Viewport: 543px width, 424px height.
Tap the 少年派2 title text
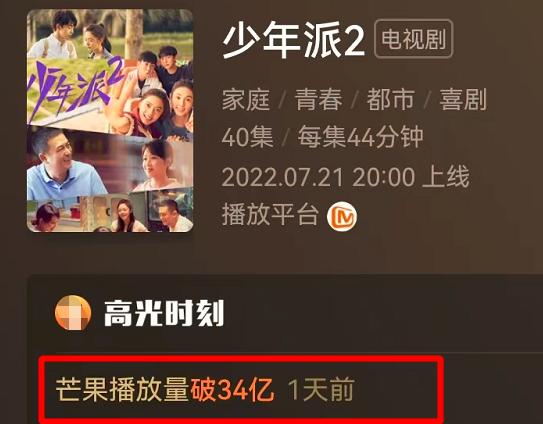tap(294, 40)
